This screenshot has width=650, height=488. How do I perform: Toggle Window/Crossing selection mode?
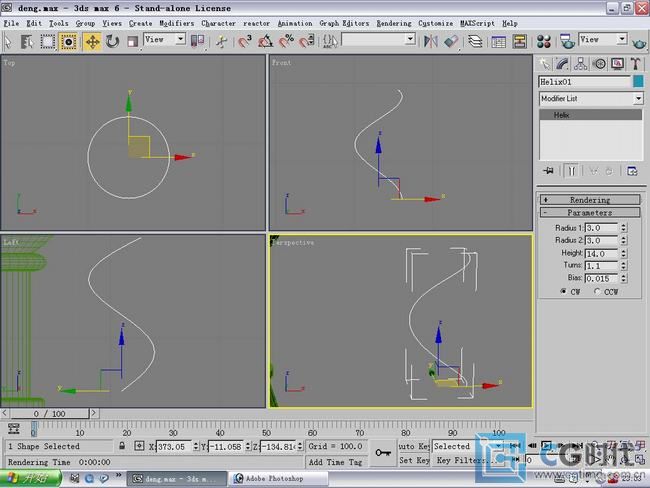(x=68, y=41)
